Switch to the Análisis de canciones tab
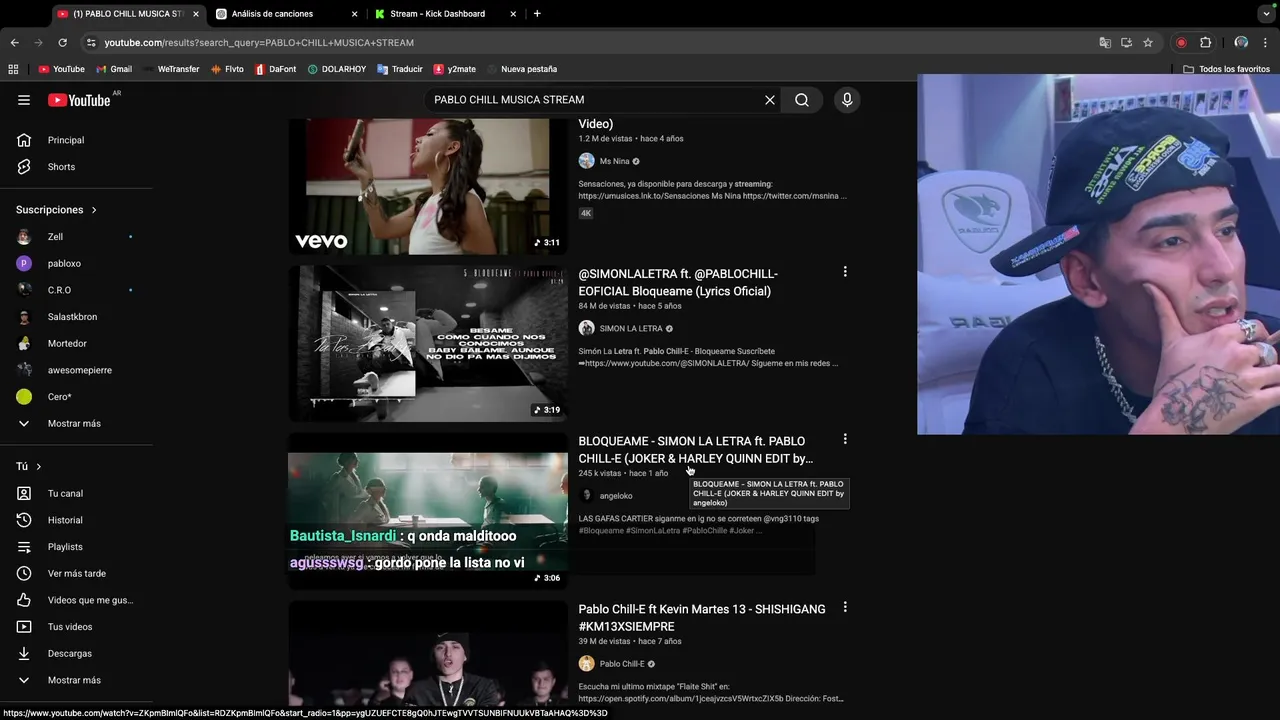This screenshot has height=720, width=1280. pyautogui.click(x=272, y=14)
